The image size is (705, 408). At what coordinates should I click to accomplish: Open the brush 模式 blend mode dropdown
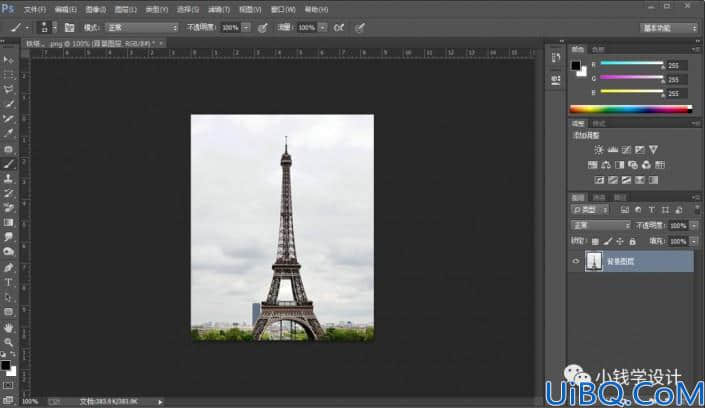pos(142,28)
